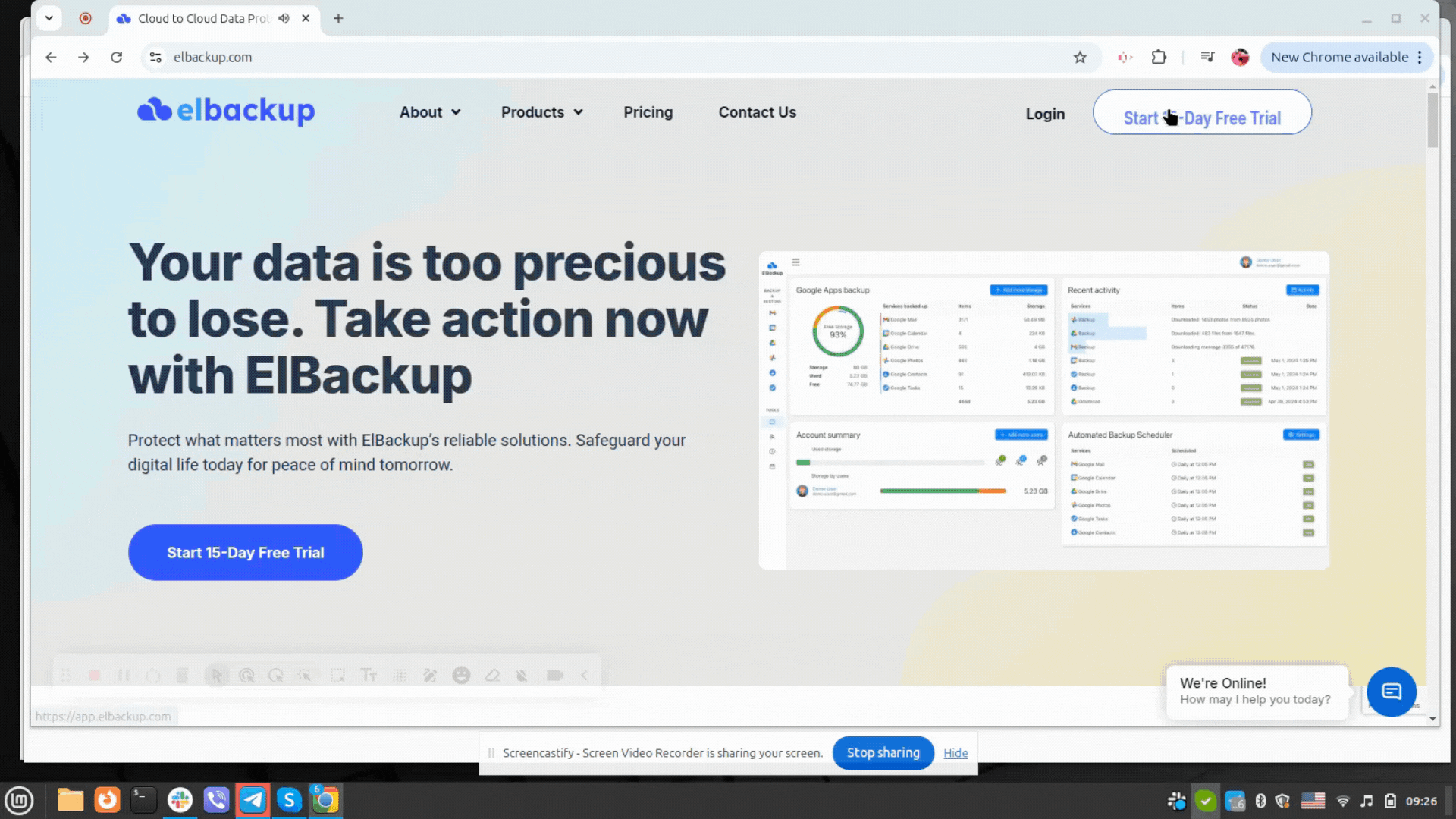This screenshot has width=1456, height=819.
Task: Open the US keyboard layout flag
Action: tap(1313, 801)
